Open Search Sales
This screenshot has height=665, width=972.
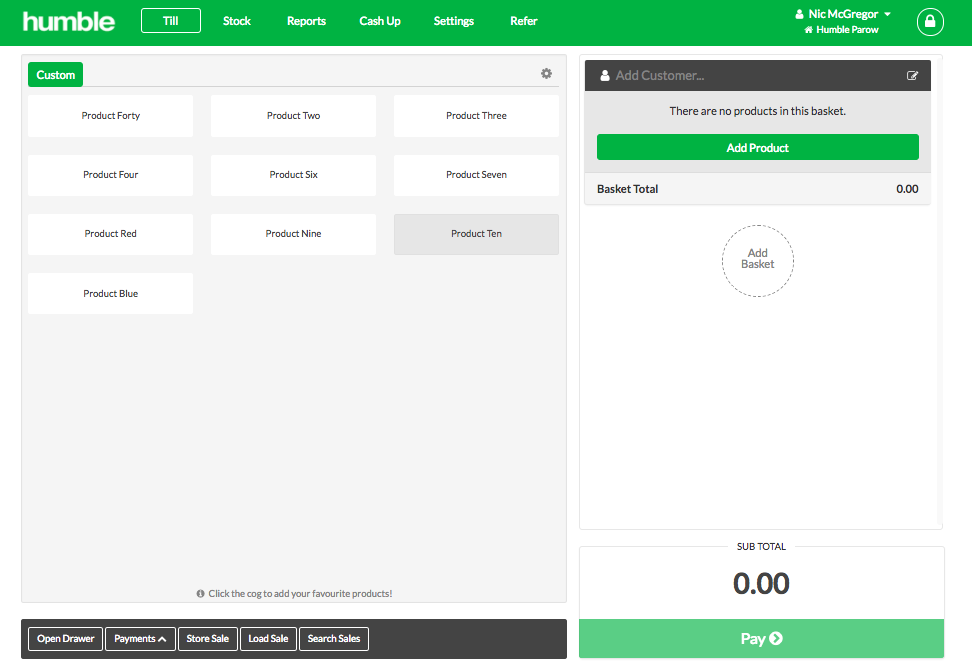334,639
